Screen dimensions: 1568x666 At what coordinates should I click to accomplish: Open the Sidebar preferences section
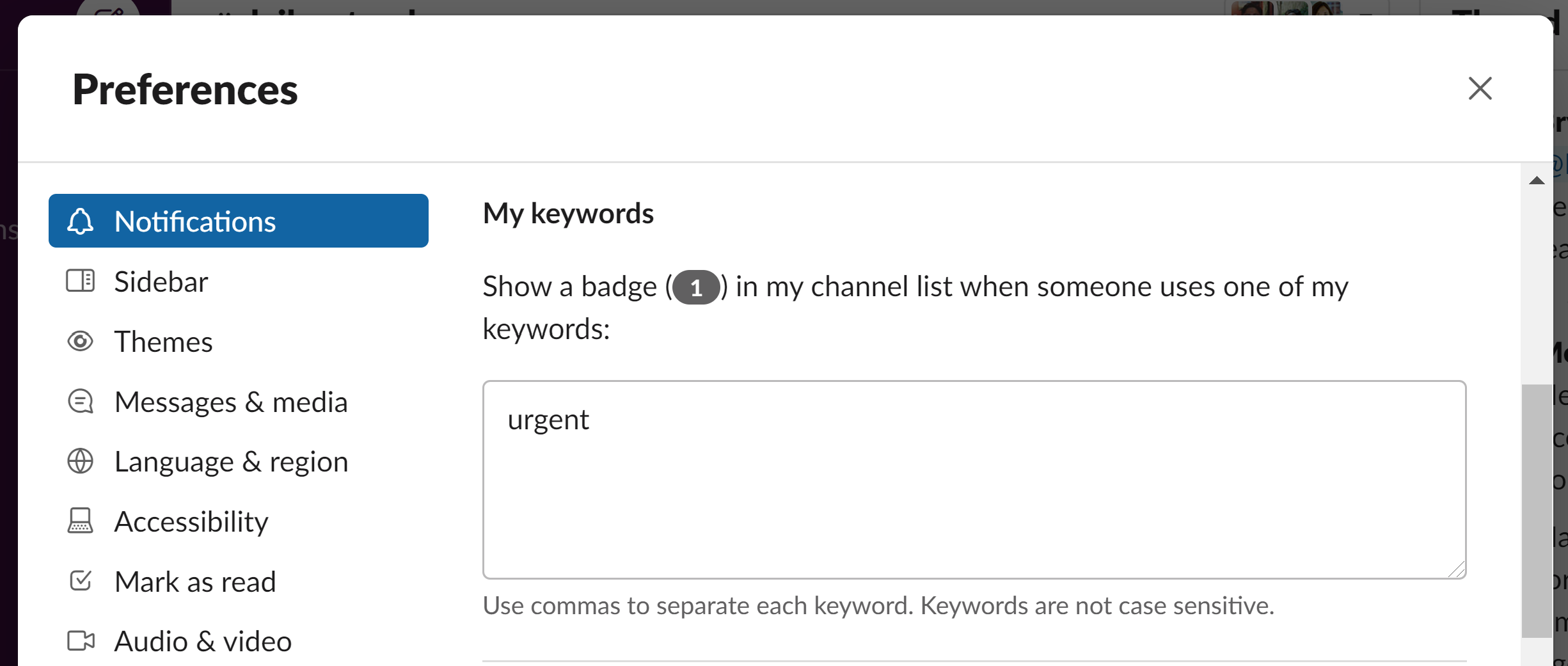(161, 282)
